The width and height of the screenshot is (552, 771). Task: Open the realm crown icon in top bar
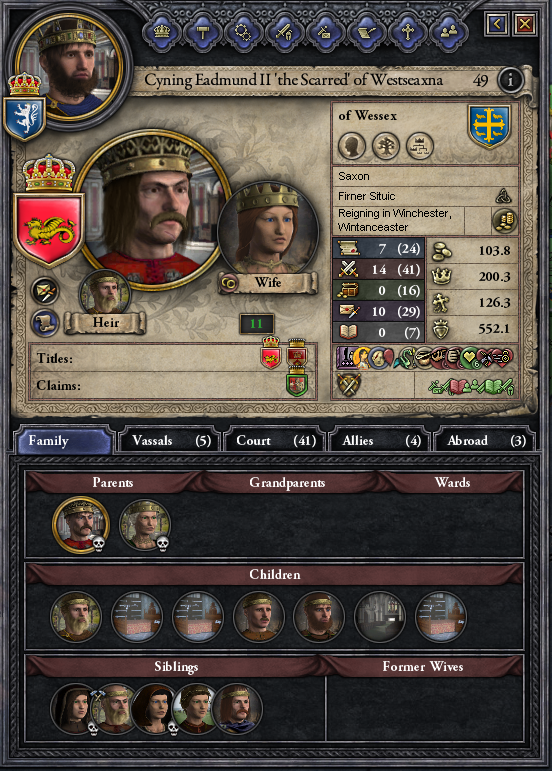[162, 32]
